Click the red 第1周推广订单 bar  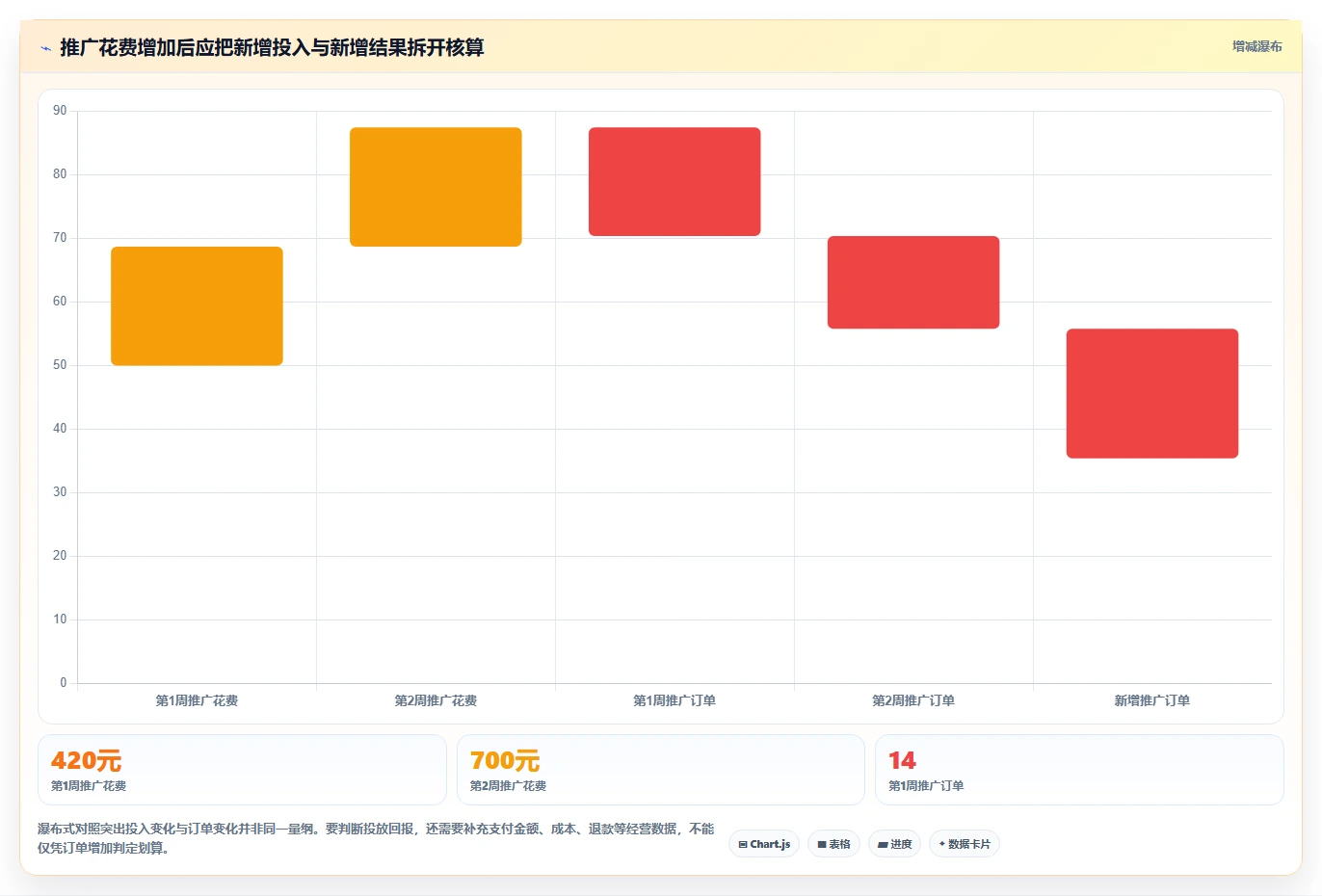tap(674, 181)
